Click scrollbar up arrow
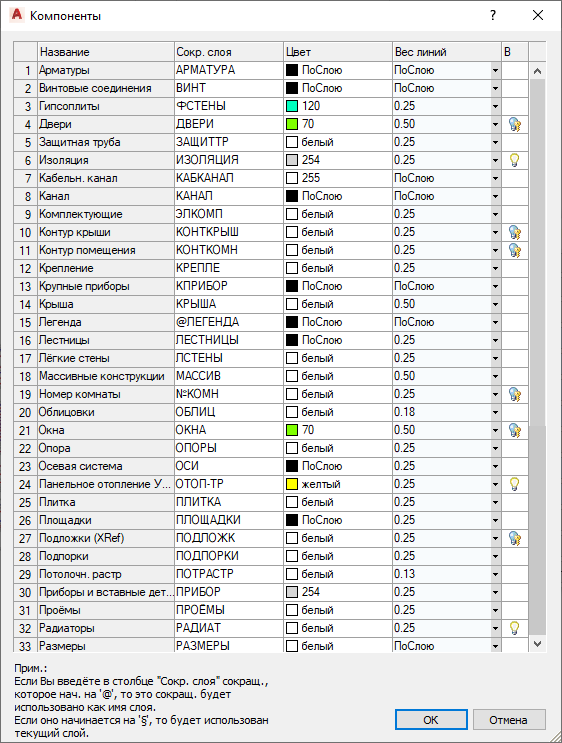 537,71
